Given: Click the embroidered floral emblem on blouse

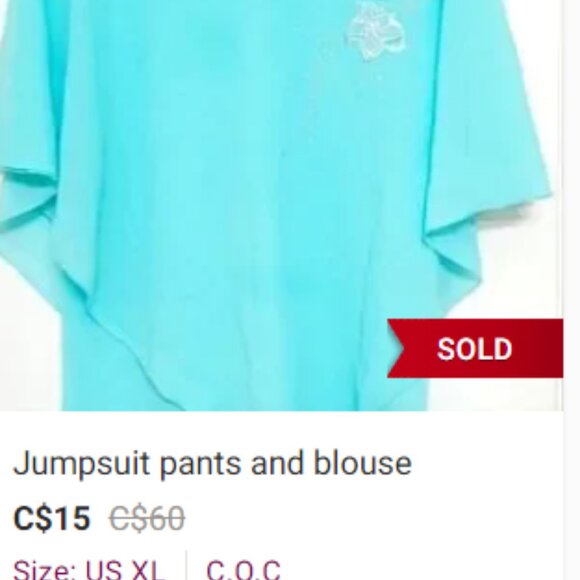Looking at the screenshot, I should [x=375, y=31].
